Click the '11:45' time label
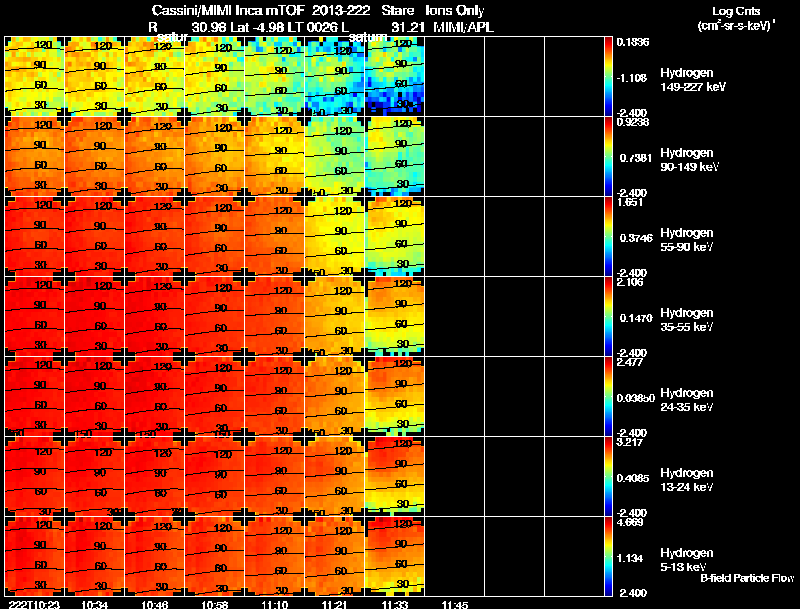The width and height of the screenshot is (800, 609). pyautogui.click(x=455, y=604)
